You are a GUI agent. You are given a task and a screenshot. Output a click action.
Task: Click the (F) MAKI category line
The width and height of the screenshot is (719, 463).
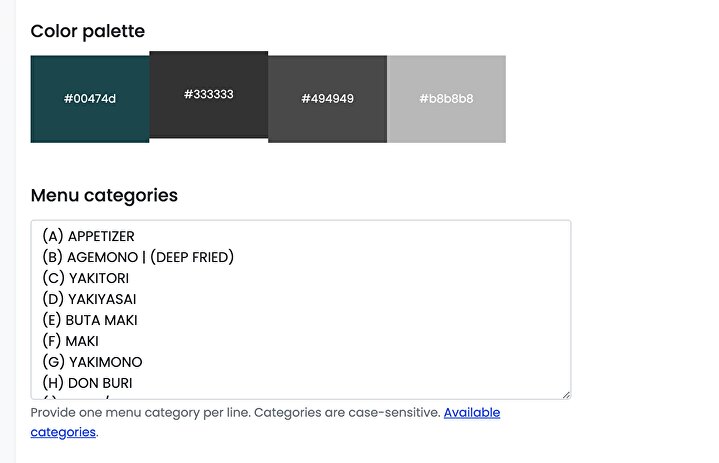70,341
